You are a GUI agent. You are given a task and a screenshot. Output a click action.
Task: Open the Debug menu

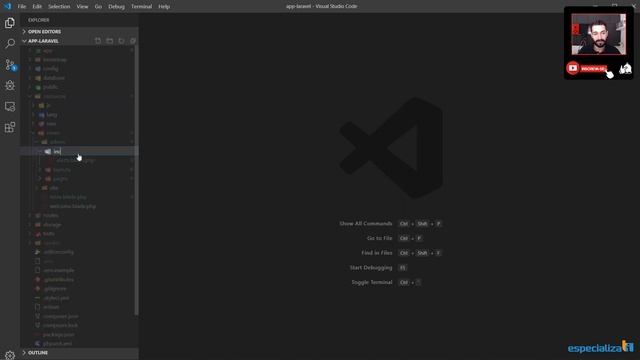pyautogui.click(x=116, y=7)
